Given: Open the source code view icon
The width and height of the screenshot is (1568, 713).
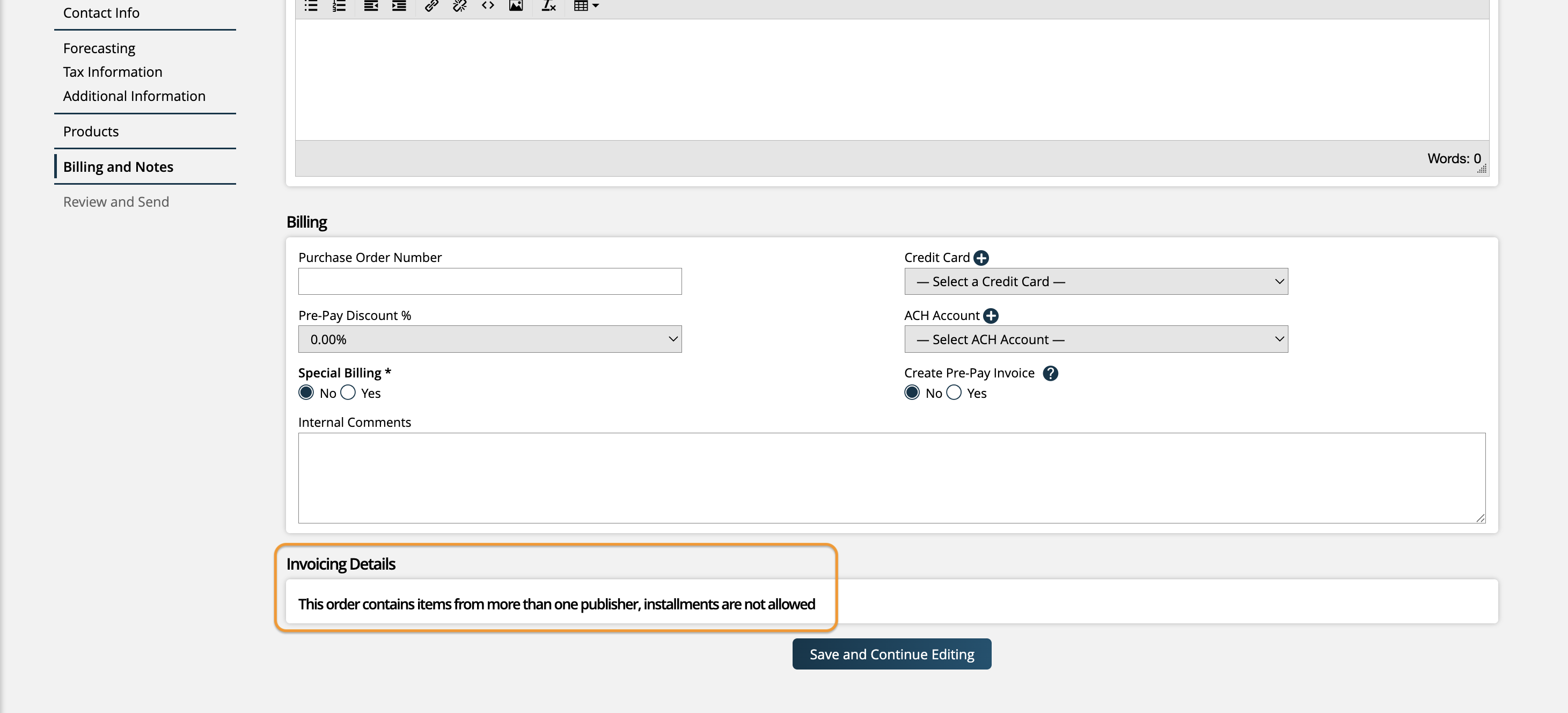Looking at the screenshot, I should pyautogui.click(x=487, y=6).
